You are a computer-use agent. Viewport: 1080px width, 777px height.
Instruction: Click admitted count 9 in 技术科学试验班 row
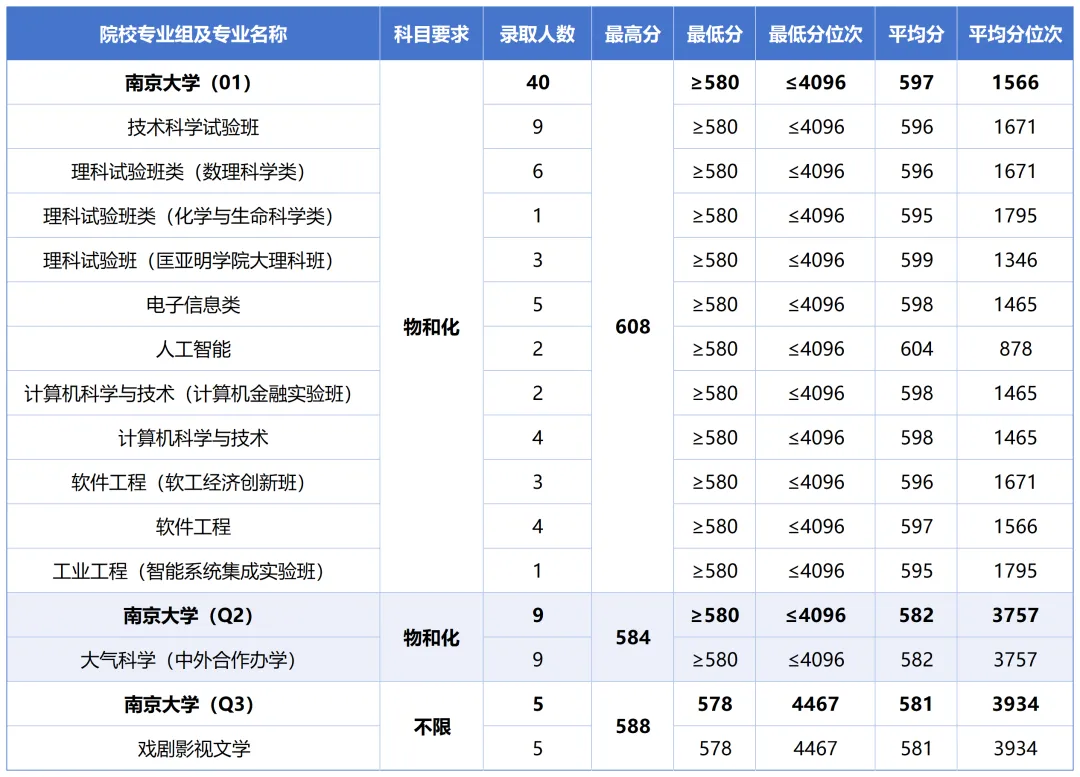(x=537, y=127)
